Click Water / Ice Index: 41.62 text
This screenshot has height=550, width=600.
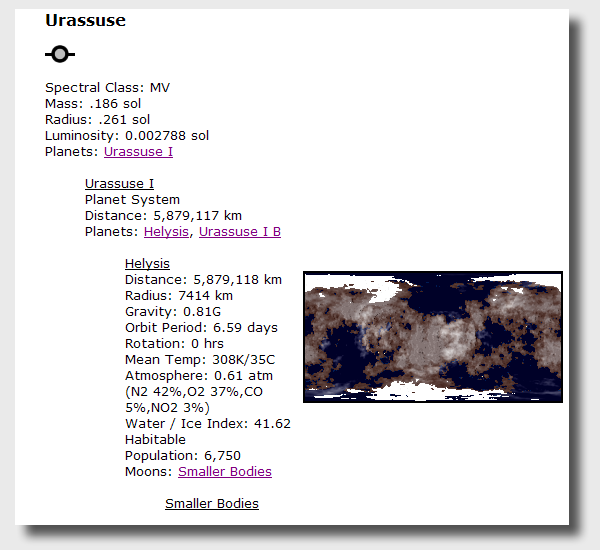[x=208, y=424]
